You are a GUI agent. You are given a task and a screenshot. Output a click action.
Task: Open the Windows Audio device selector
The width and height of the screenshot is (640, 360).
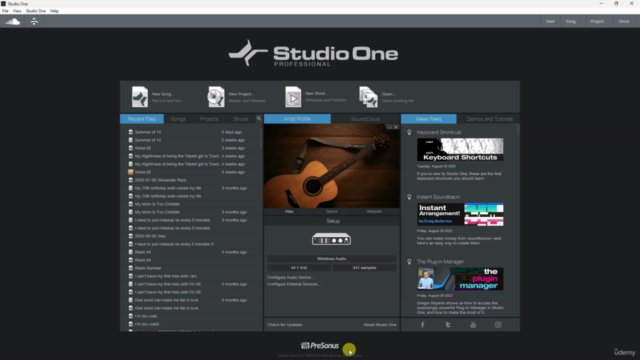[331, 259]
